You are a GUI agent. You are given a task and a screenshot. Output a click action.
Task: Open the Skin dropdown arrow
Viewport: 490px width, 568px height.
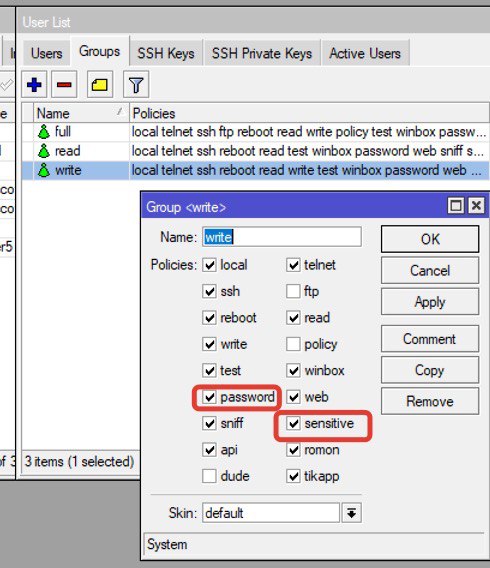click(x=351, y=513)
